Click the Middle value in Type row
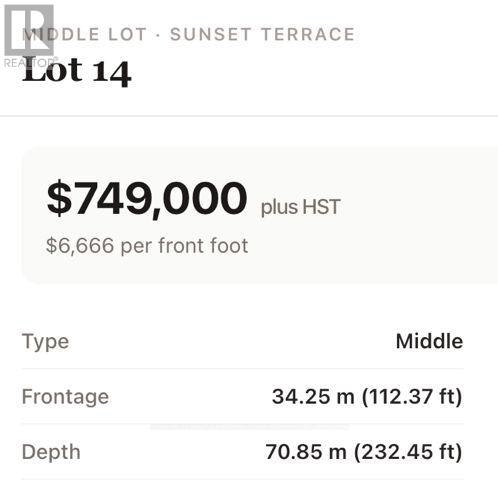The image size is (498, 480). (x=429, y=341)
